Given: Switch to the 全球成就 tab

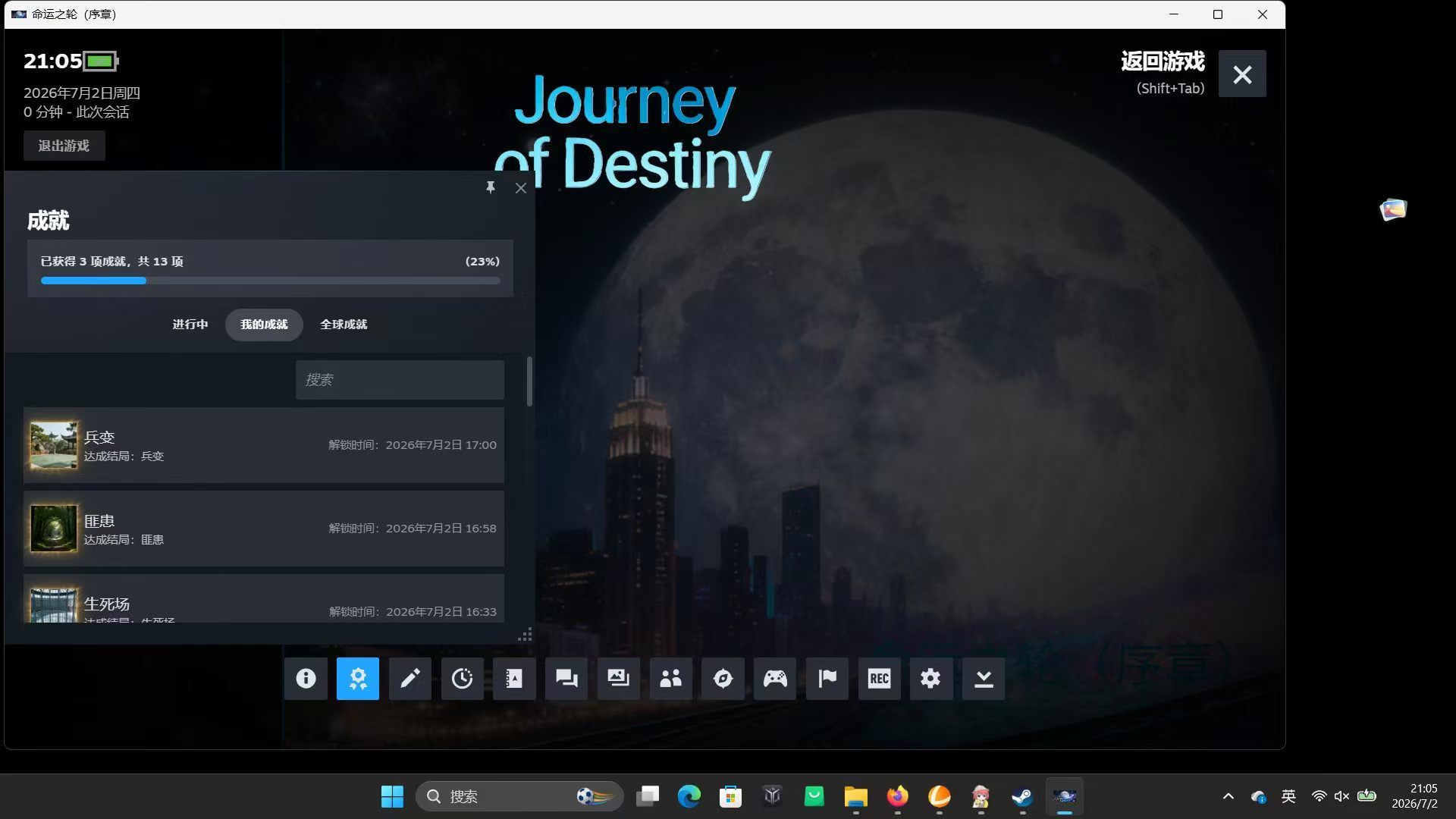Looking at the screenshot, I should [x=344, y=325].
